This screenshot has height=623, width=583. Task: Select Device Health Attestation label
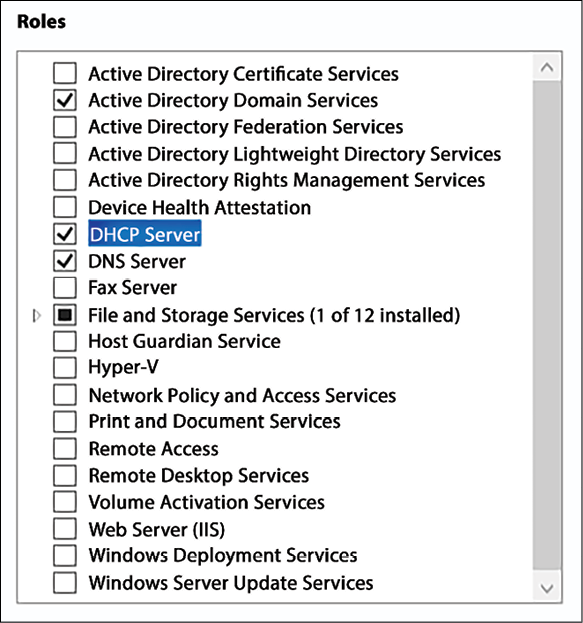[199, 207]
